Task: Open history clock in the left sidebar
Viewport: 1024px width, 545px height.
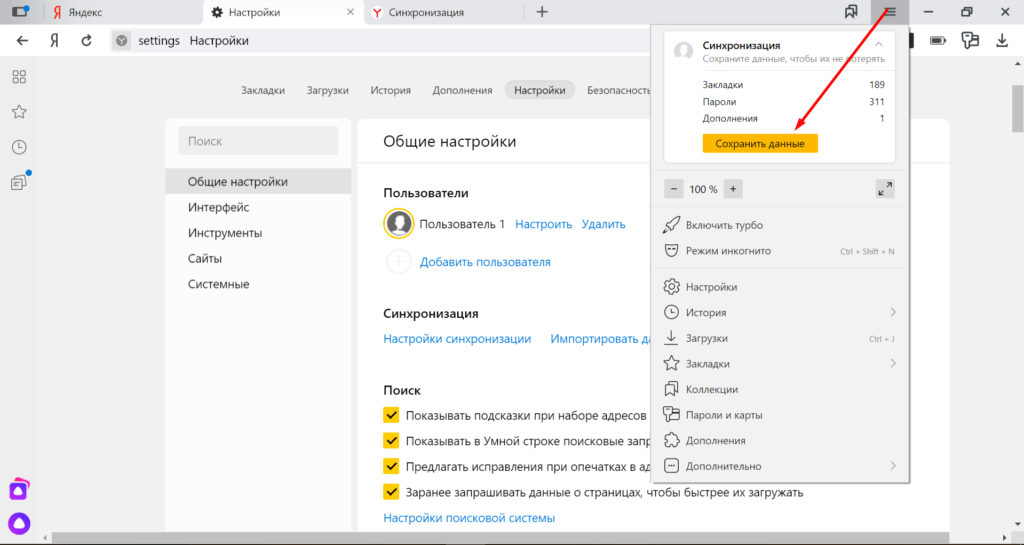Action: [19, 147]
